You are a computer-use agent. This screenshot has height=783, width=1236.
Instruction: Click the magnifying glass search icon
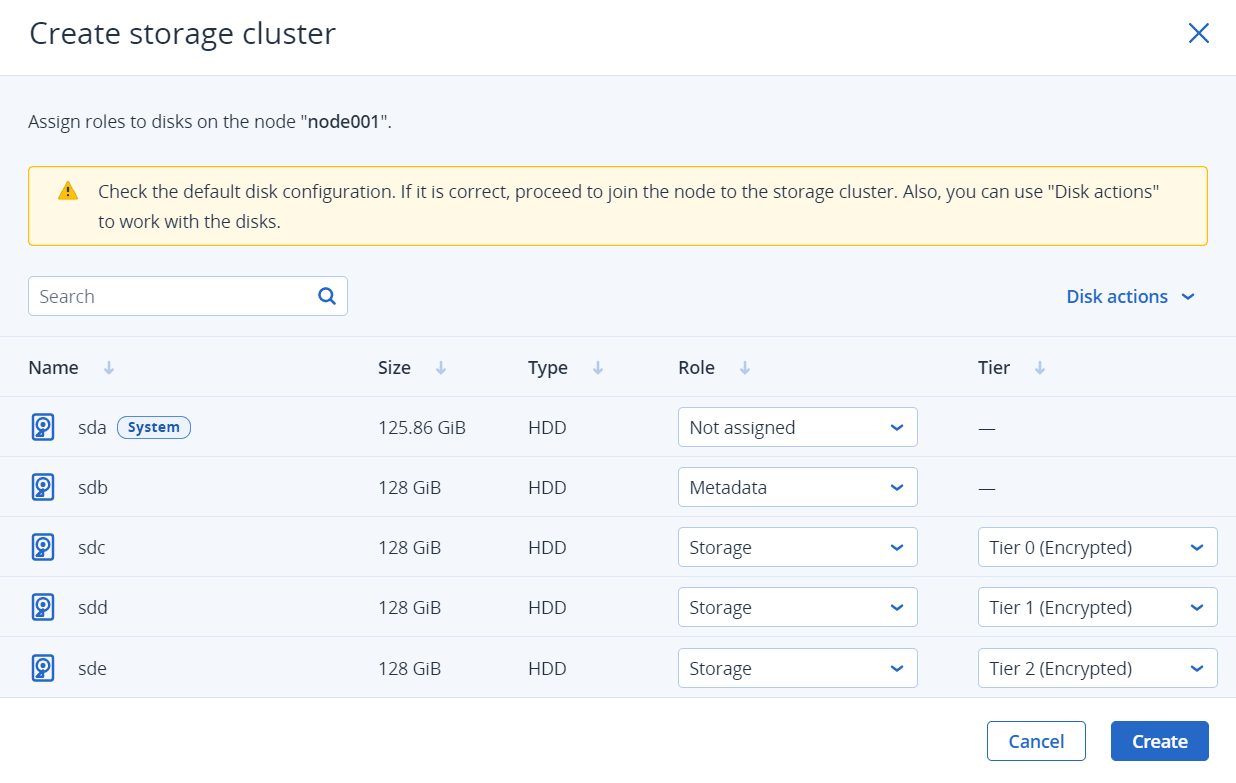tap(326, 296)
